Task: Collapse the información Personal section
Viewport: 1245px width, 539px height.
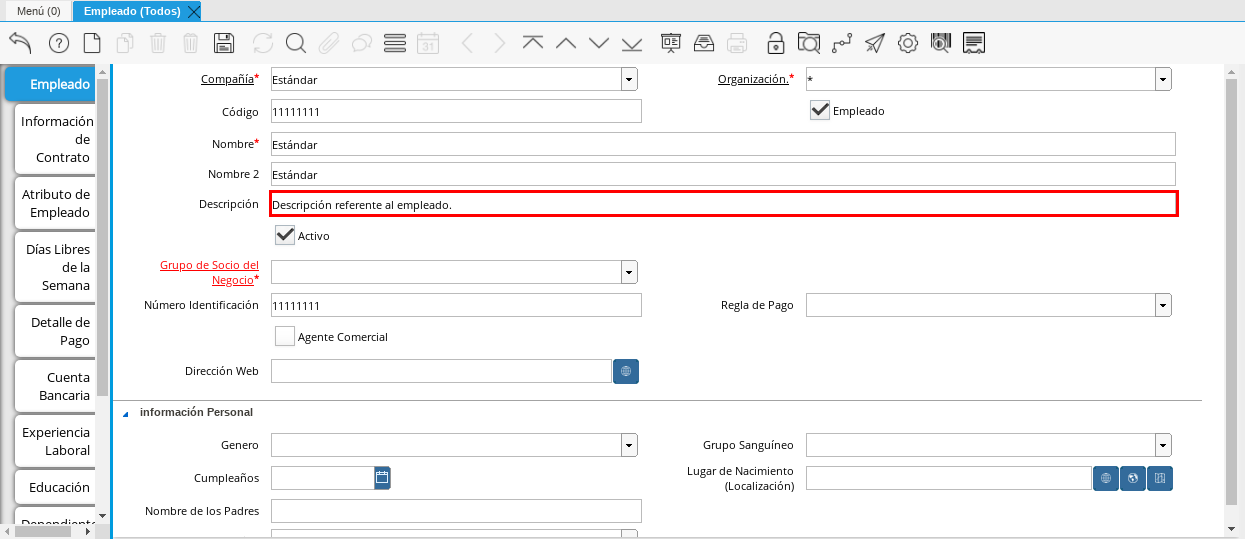Action: pos(126,413)
